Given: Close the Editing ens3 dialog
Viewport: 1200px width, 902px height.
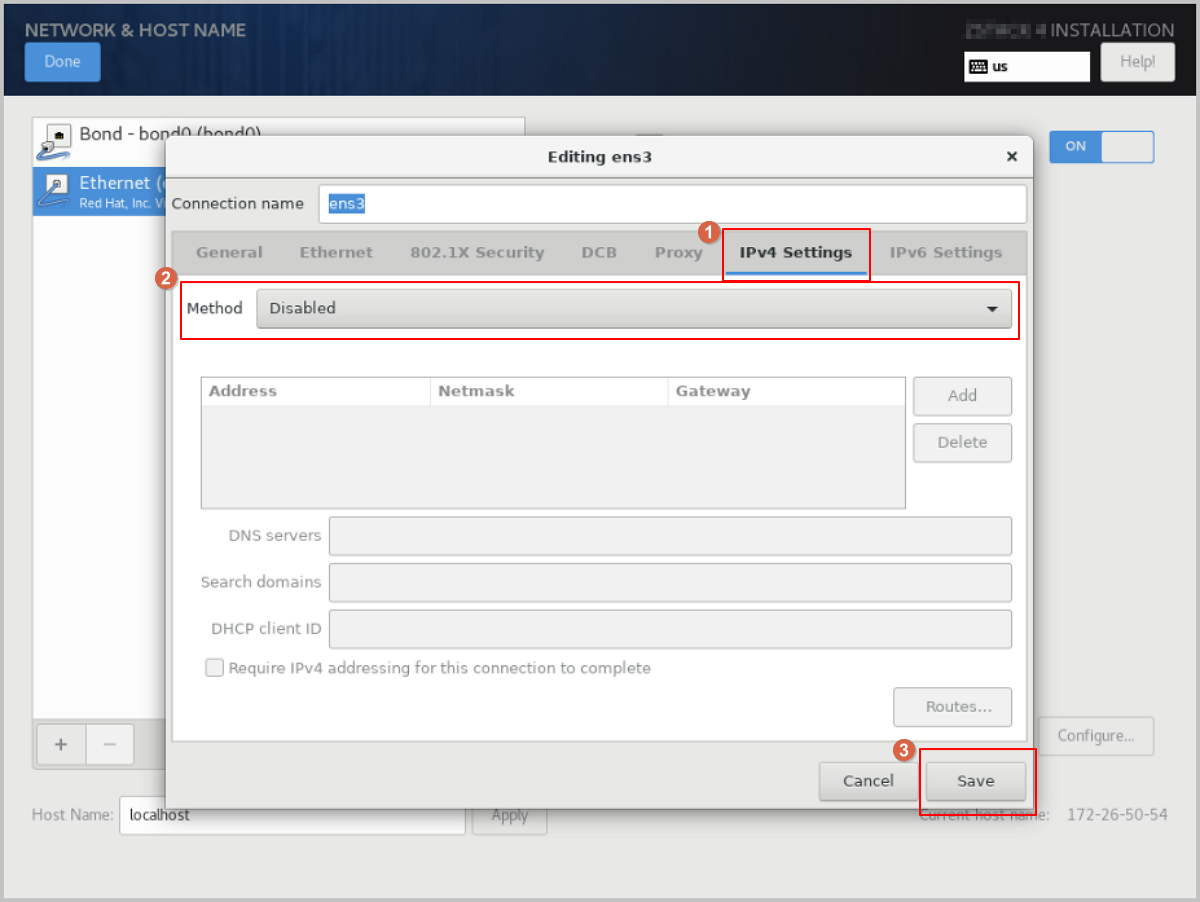Looking at the screenshot, I should tap(1011, 157).
